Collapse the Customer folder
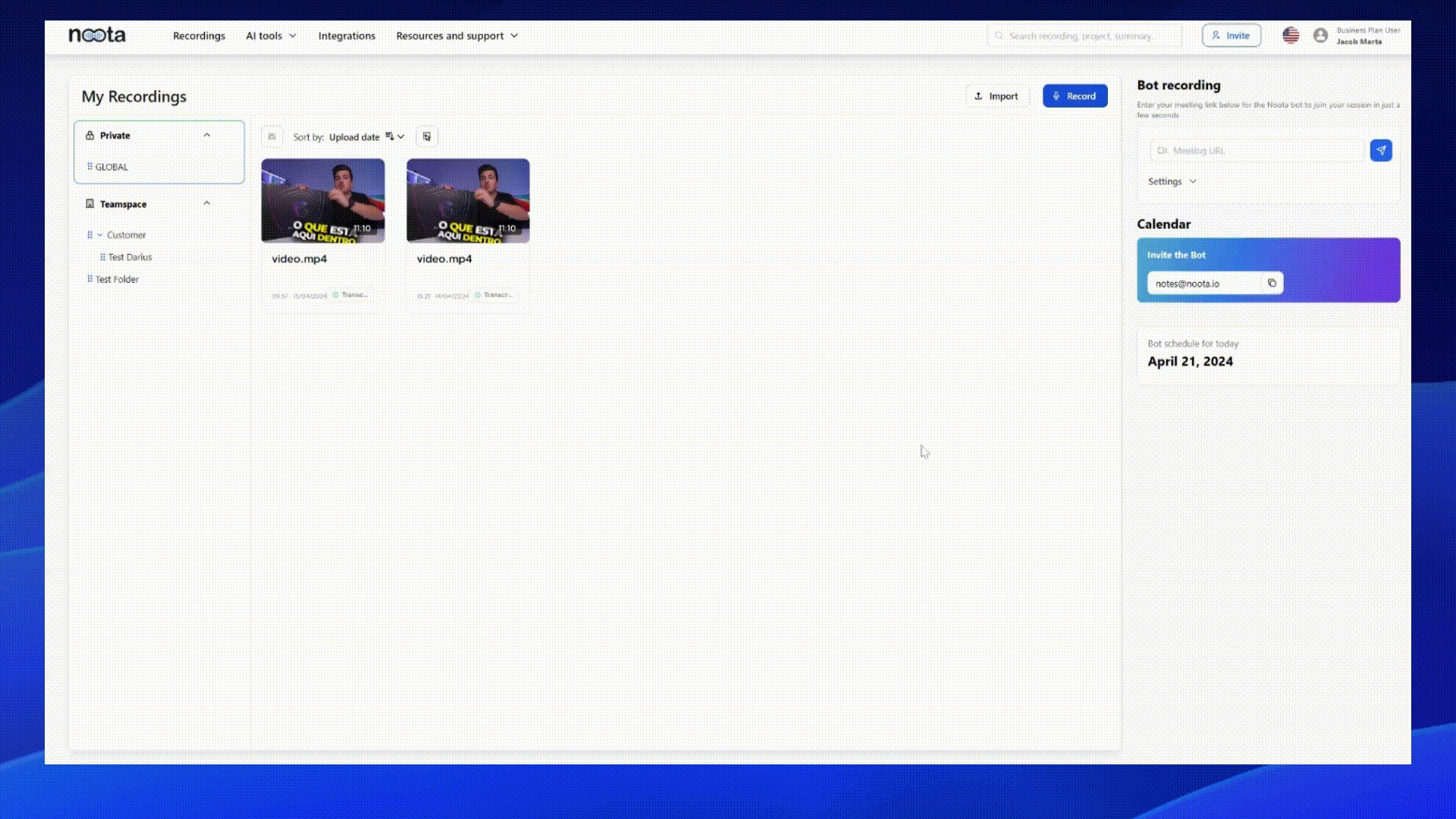 pos(100,235)
